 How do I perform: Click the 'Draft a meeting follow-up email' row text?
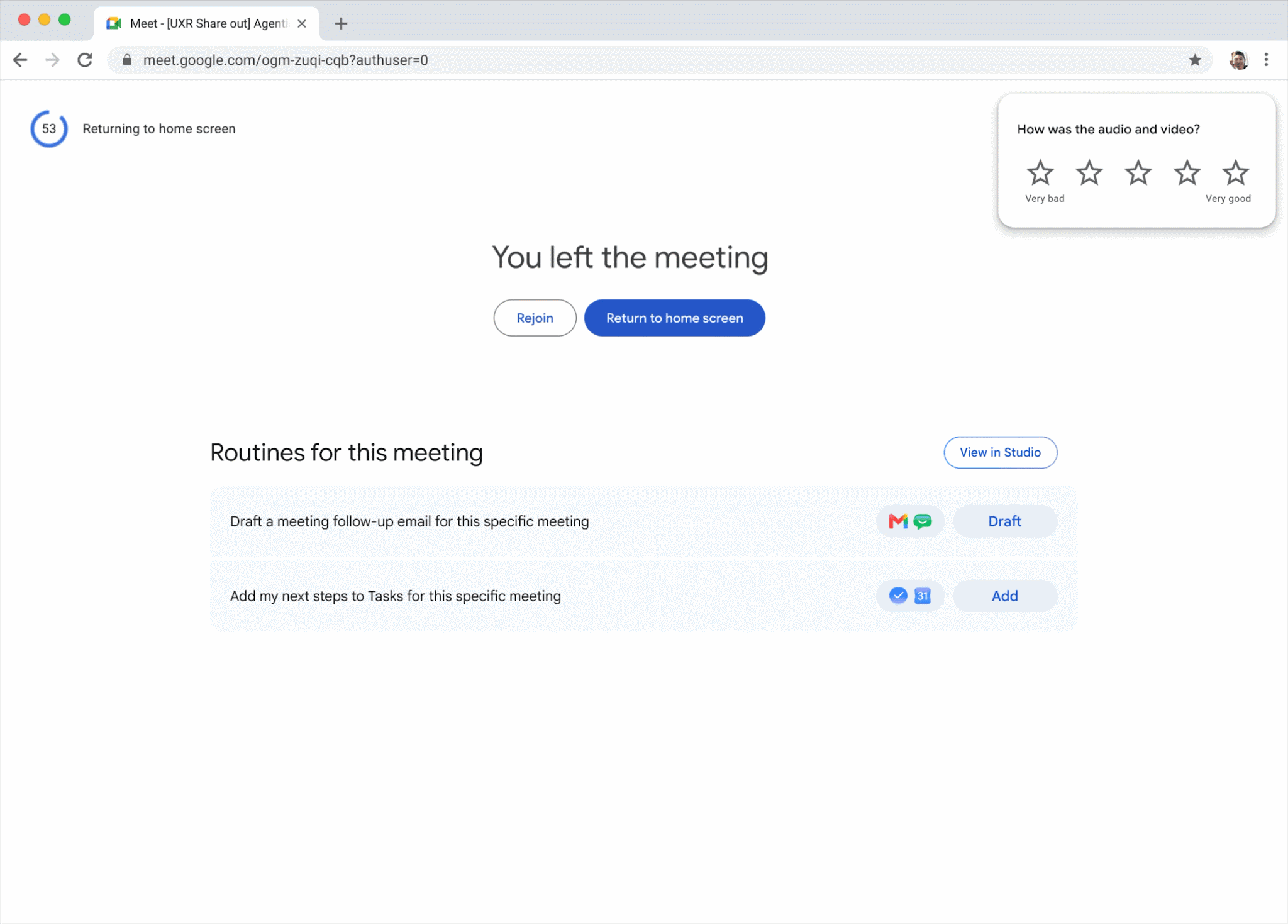click(409, 521)
